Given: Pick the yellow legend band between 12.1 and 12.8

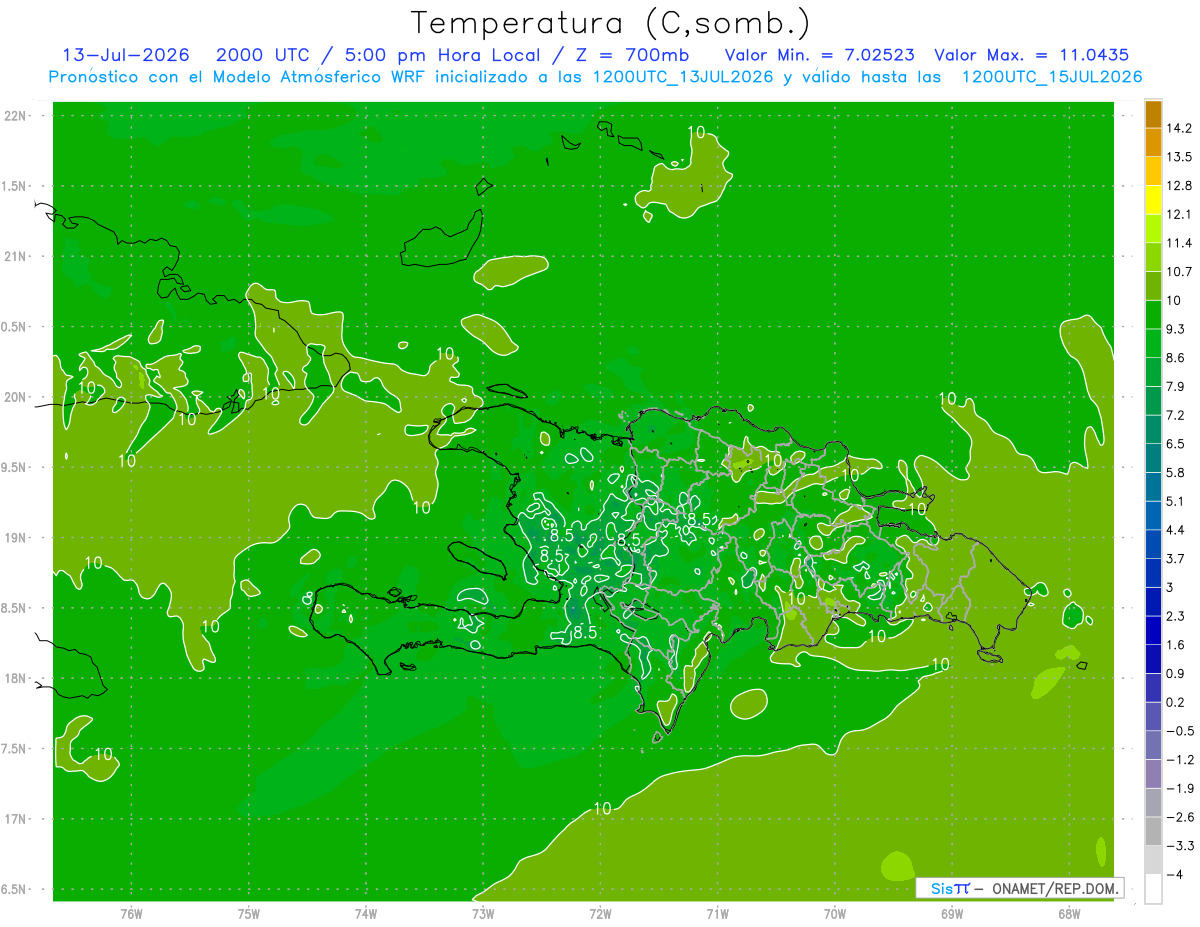Looking at the screenshot, I should pos(1153,200).
